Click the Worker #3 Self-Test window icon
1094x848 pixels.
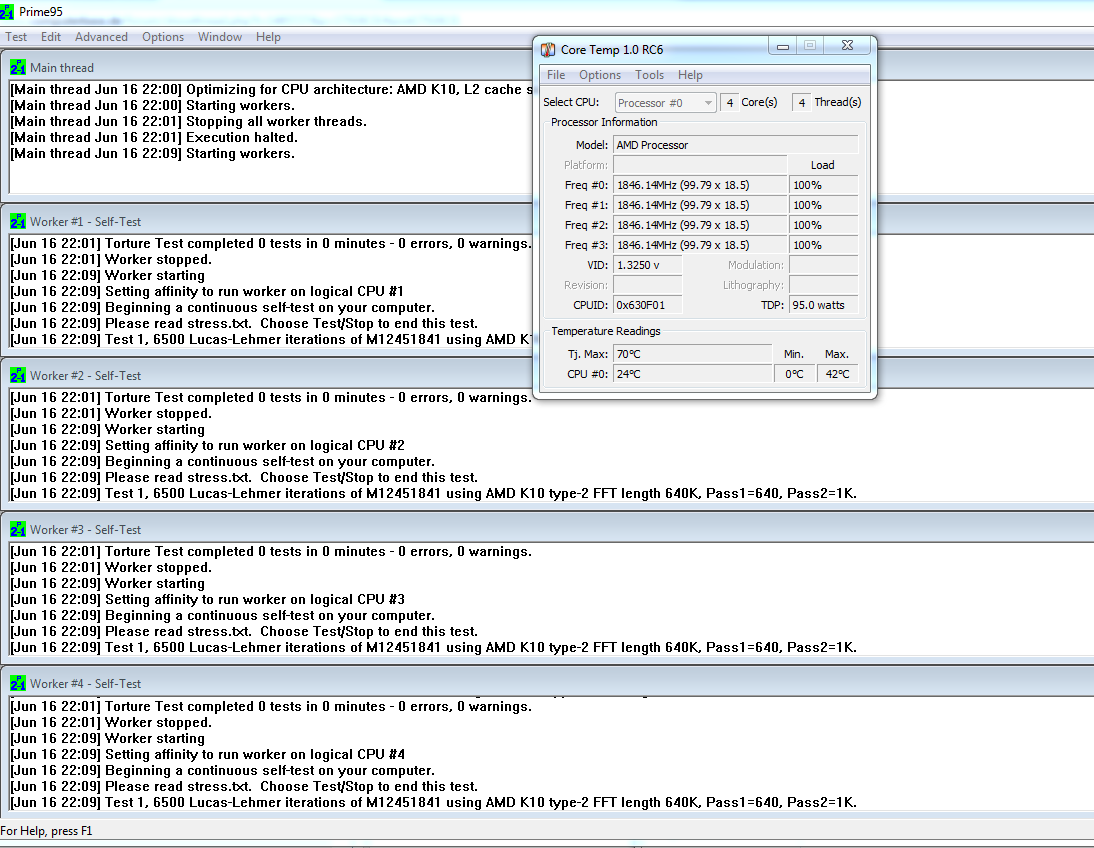18,529
